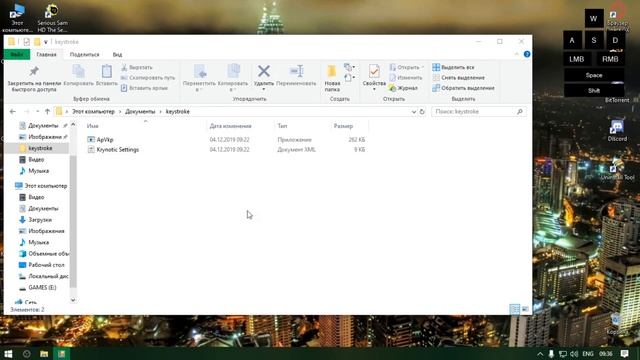Pin folder to Quick Access panel
Viewport: 640px width, 360px height.
point(34,78)
